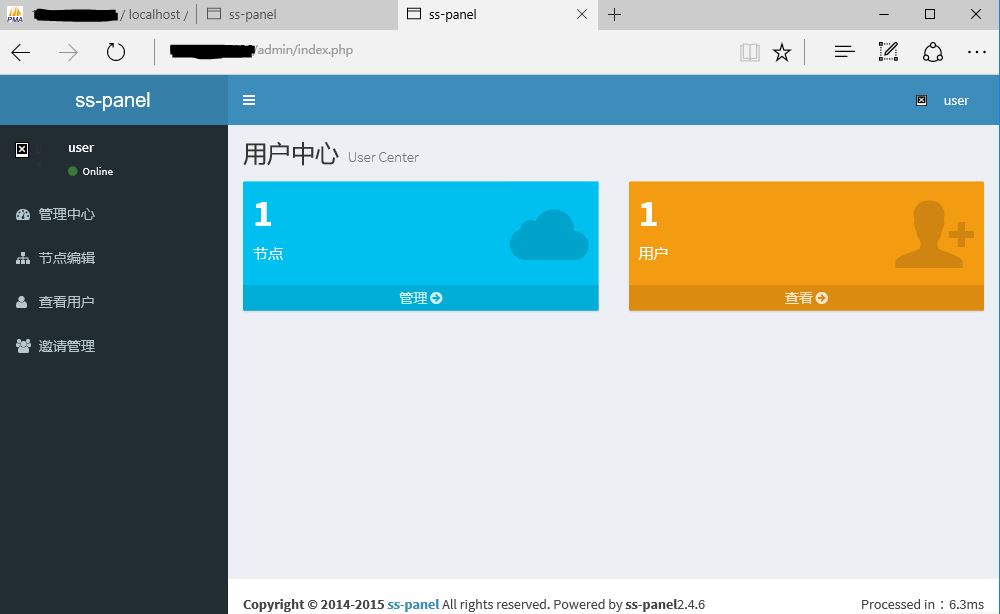Click the arrow icon next to 查看
The image size is (1000, 614).
[x=821, y=298]
